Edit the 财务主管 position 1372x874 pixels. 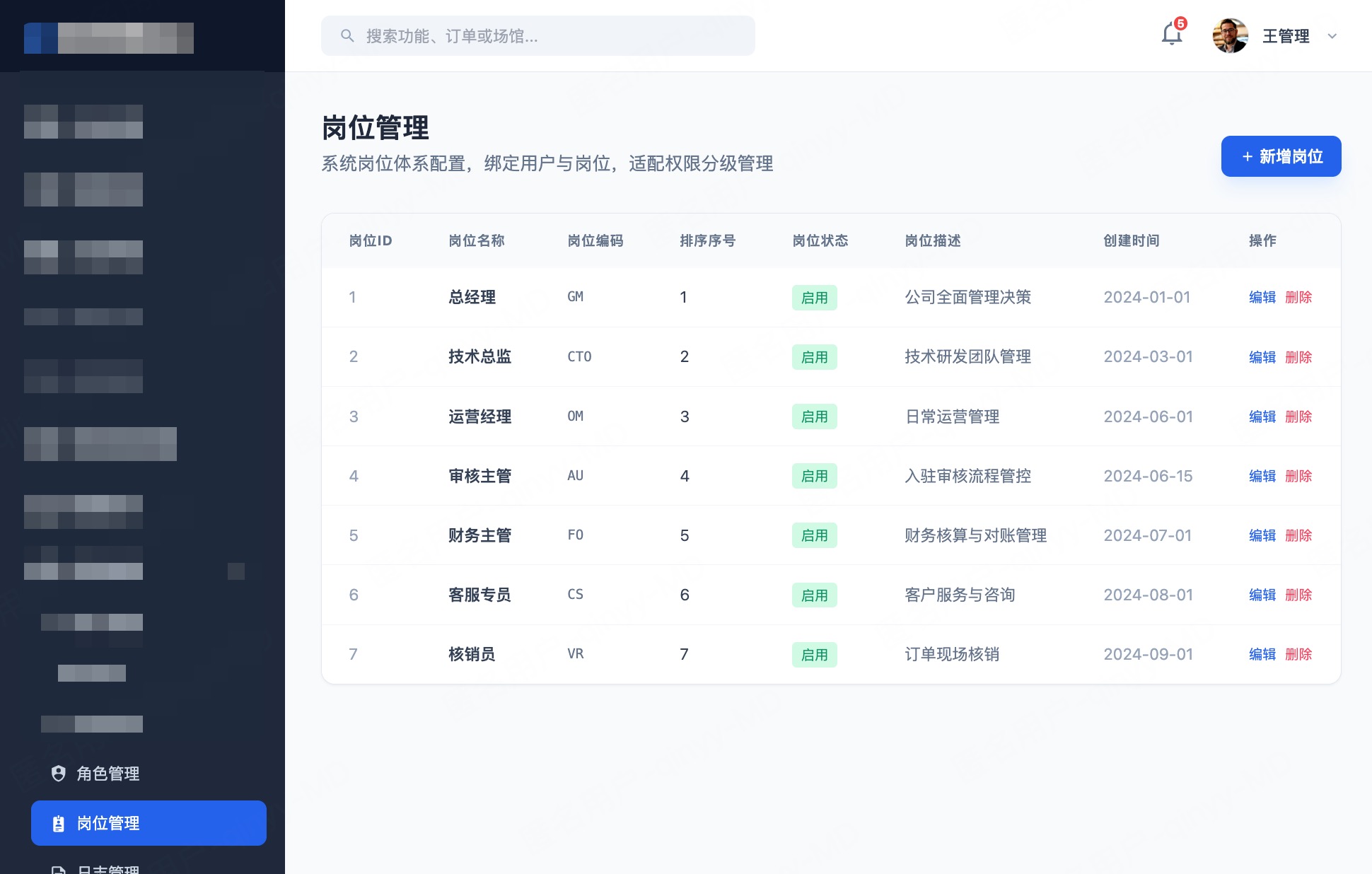click(x=1262, y=535)
